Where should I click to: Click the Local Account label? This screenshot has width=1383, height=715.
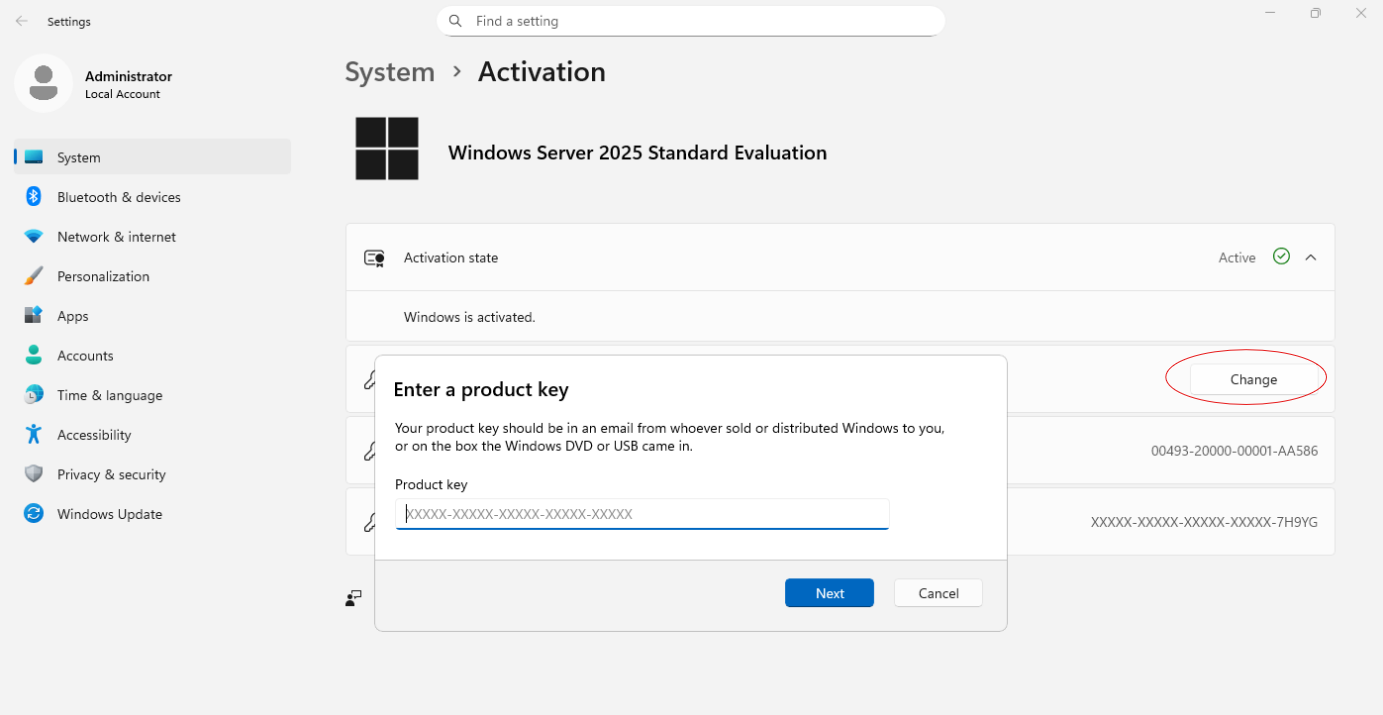(122, 94)
